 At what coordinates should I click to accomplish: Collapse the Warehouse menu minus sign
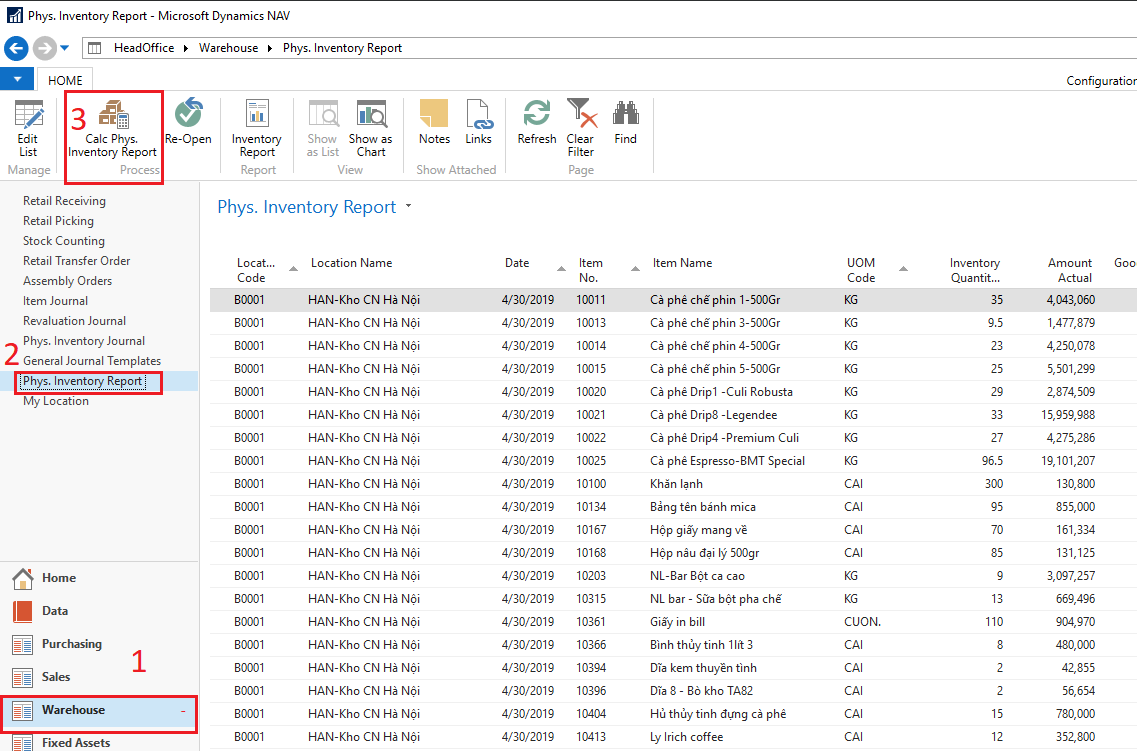point(183,711)
